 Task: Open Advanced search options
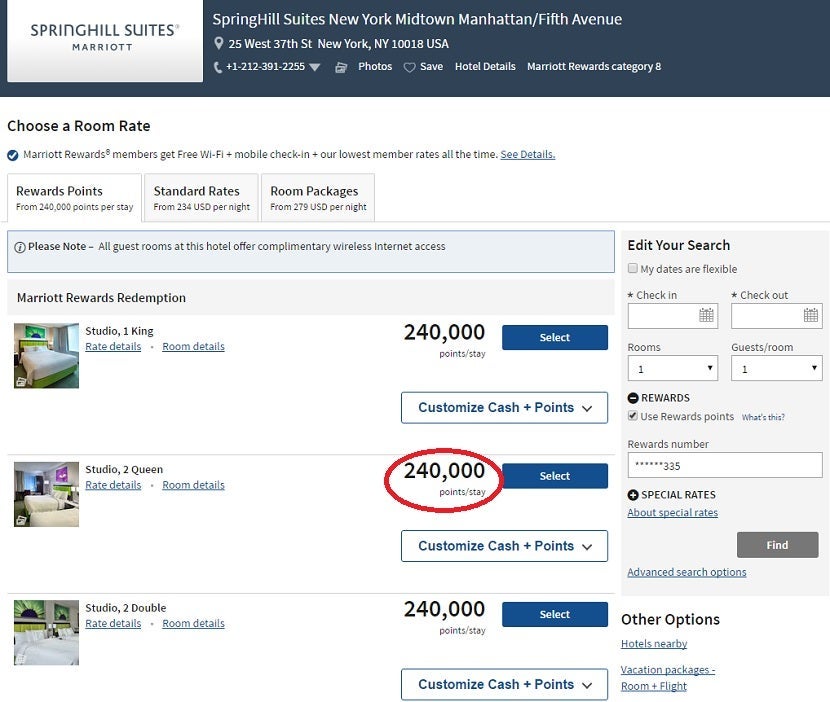click(687, 572)
